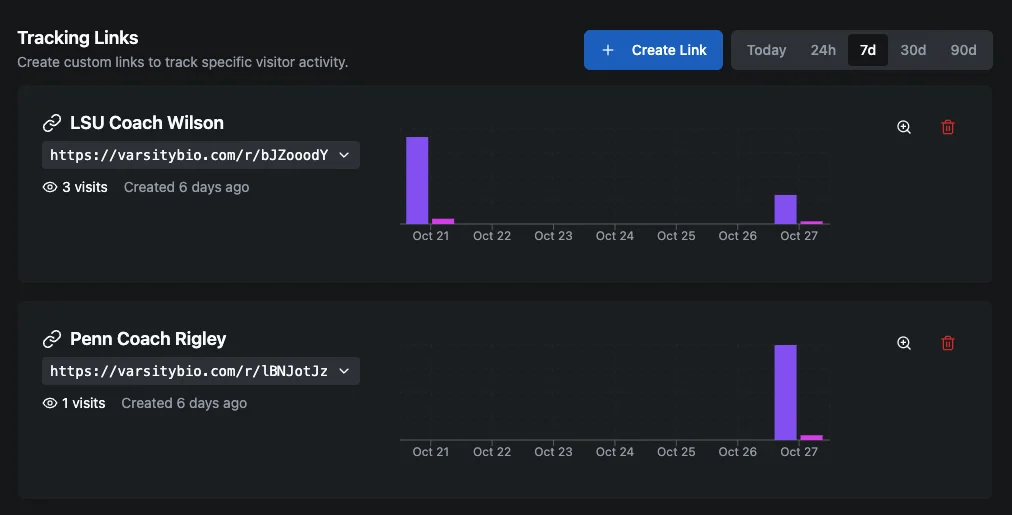Select the 7d time range tab
Image resolution: width=1012 pixels, height=515 pixels.
point(867,50)
